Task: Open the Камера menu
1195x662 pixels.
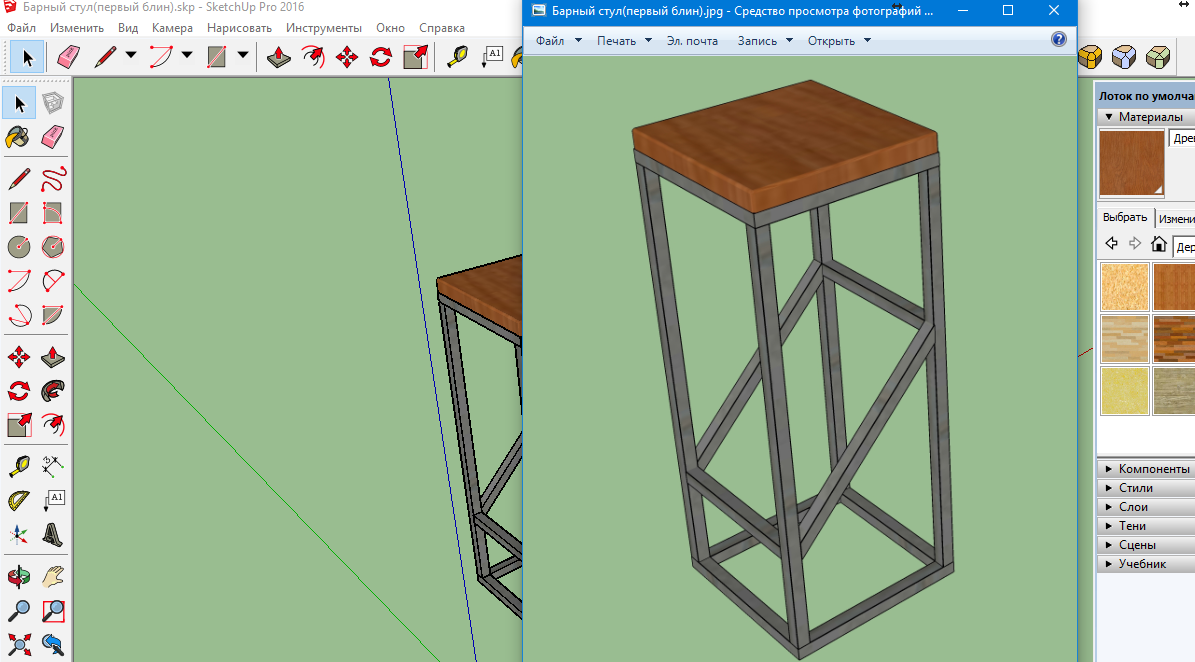Action: coord(172,28)
